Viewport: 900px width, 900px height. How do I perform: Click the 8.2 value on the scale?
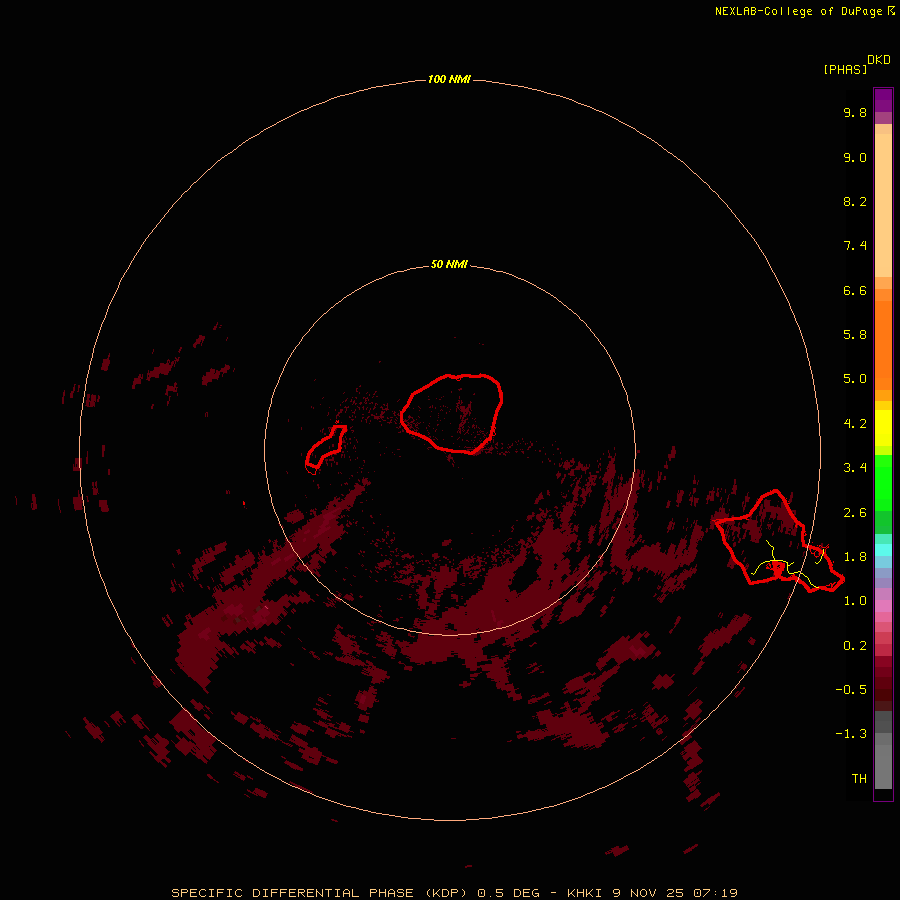[855, 201]
